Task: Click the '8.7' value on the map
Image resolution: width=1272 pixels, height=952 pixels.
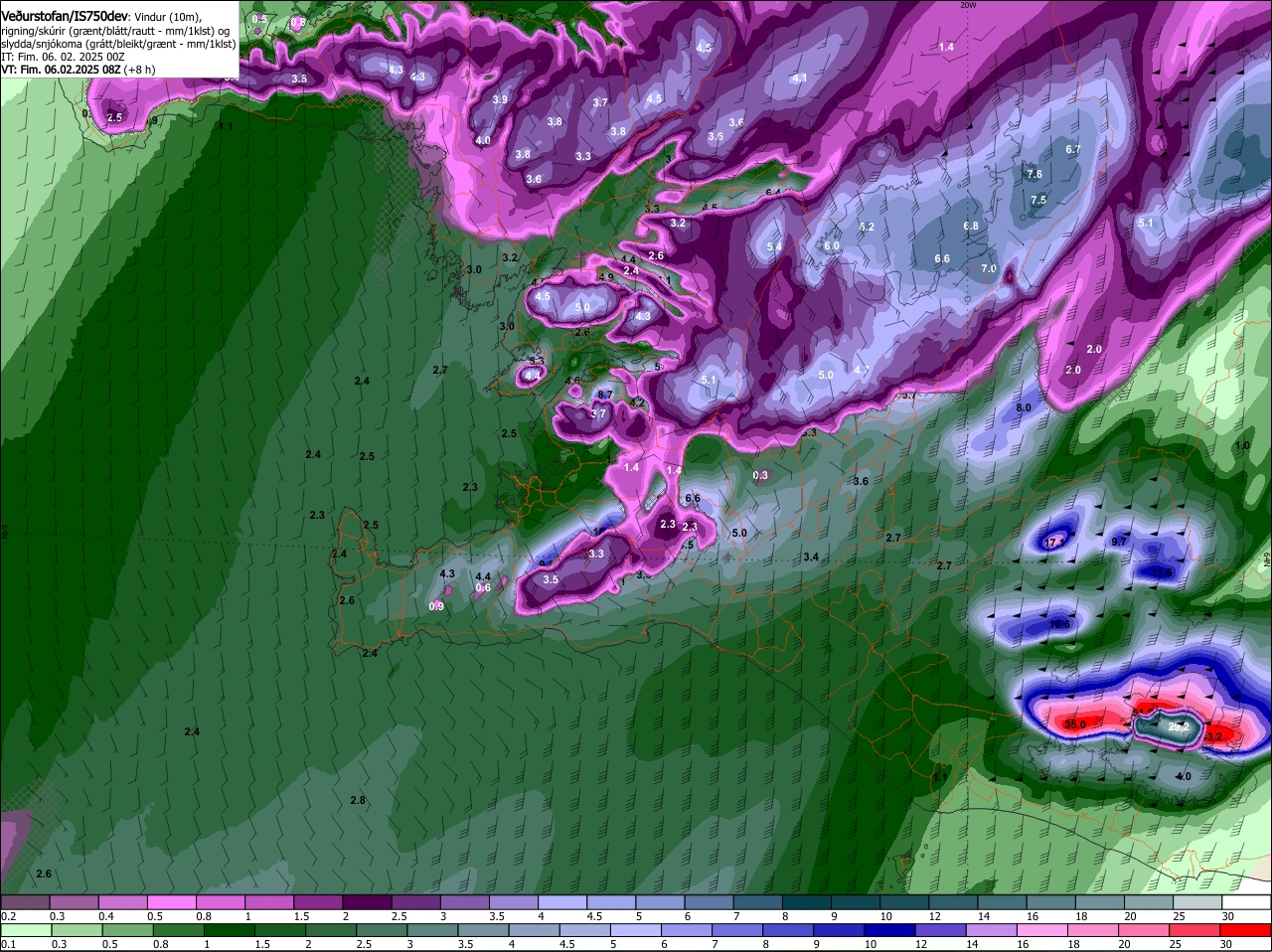Action: click(605, 395)
